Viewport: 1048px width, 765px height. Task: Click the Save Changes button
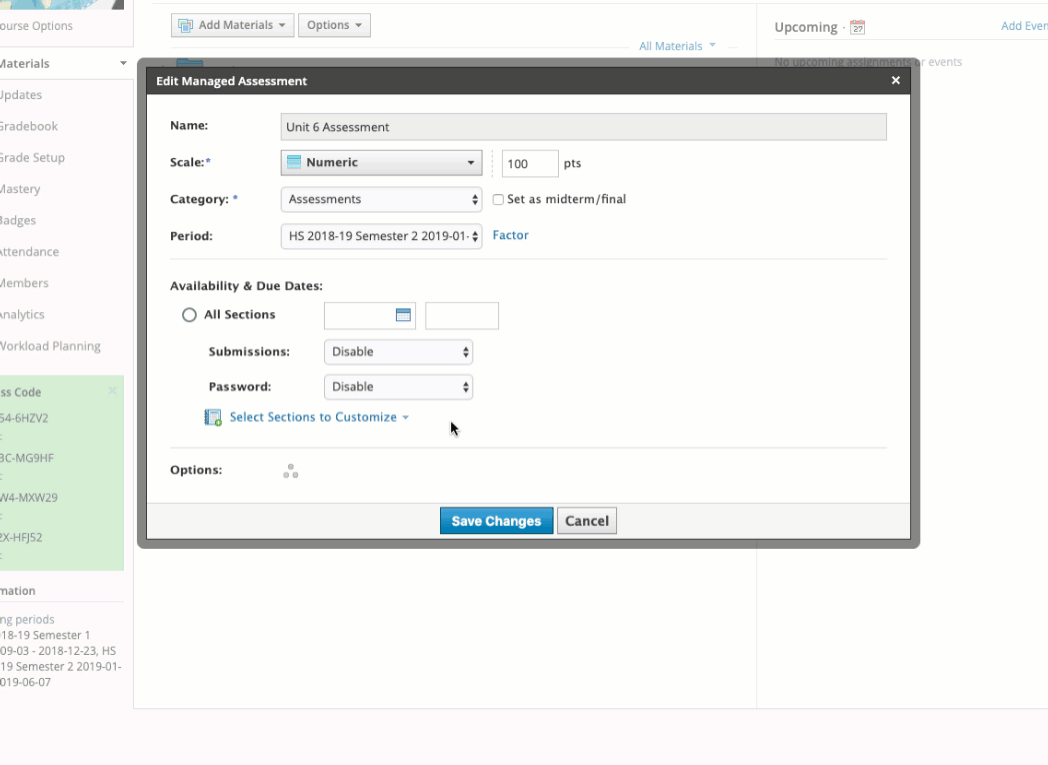click(x=496, y=521)
